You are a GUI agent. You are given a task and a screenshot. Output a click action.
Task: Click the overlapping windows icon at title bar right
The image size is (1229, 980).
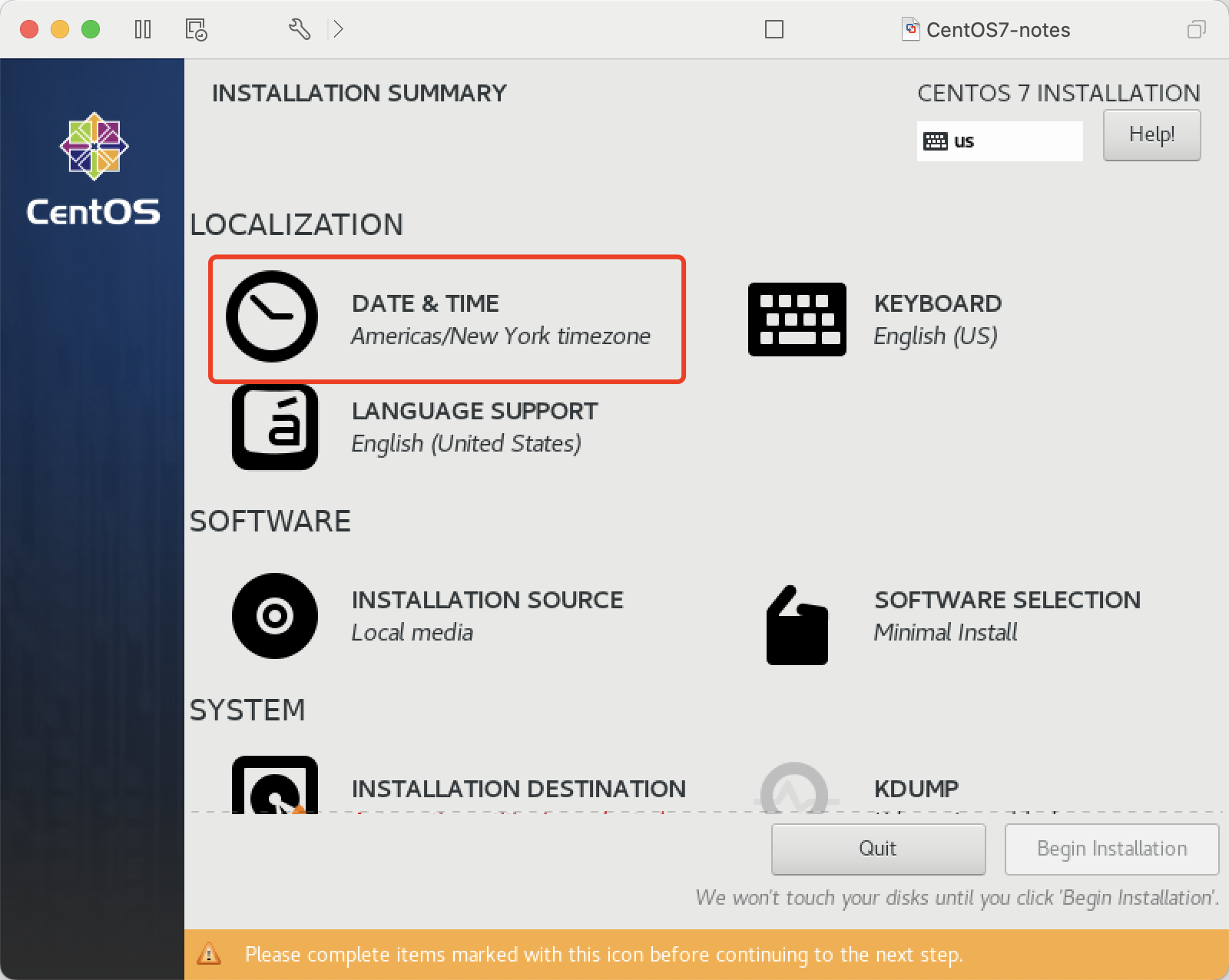1197,29
